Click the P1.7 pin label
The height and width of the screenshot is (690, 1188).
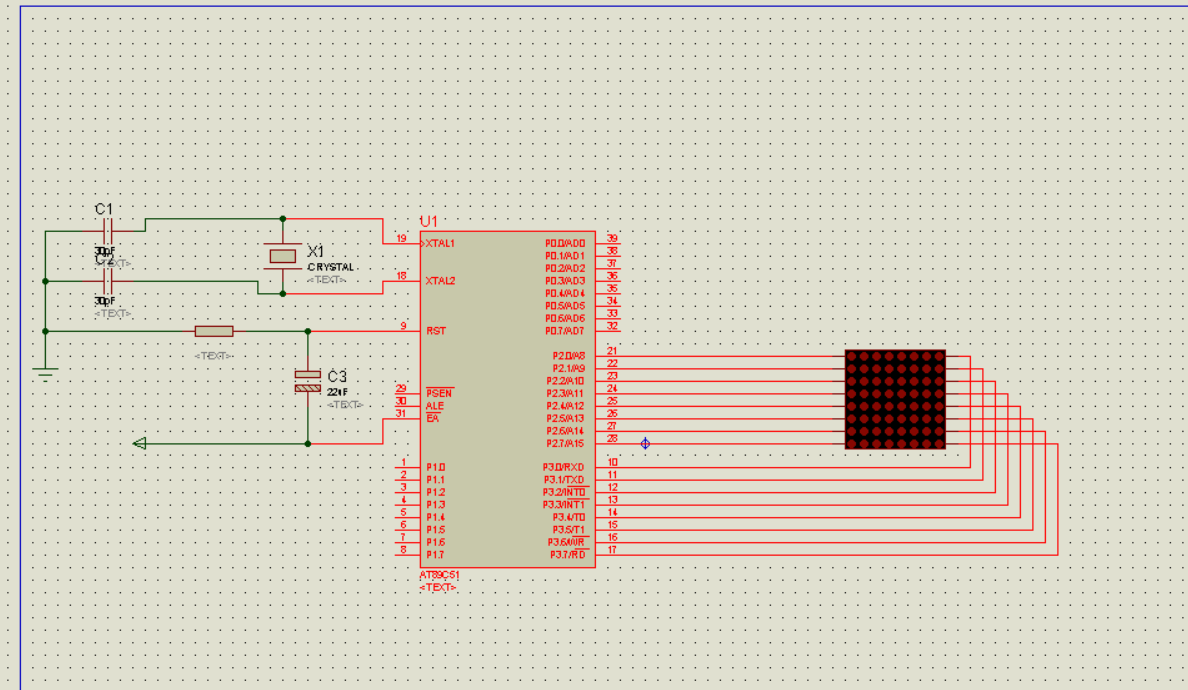[435, 555]
